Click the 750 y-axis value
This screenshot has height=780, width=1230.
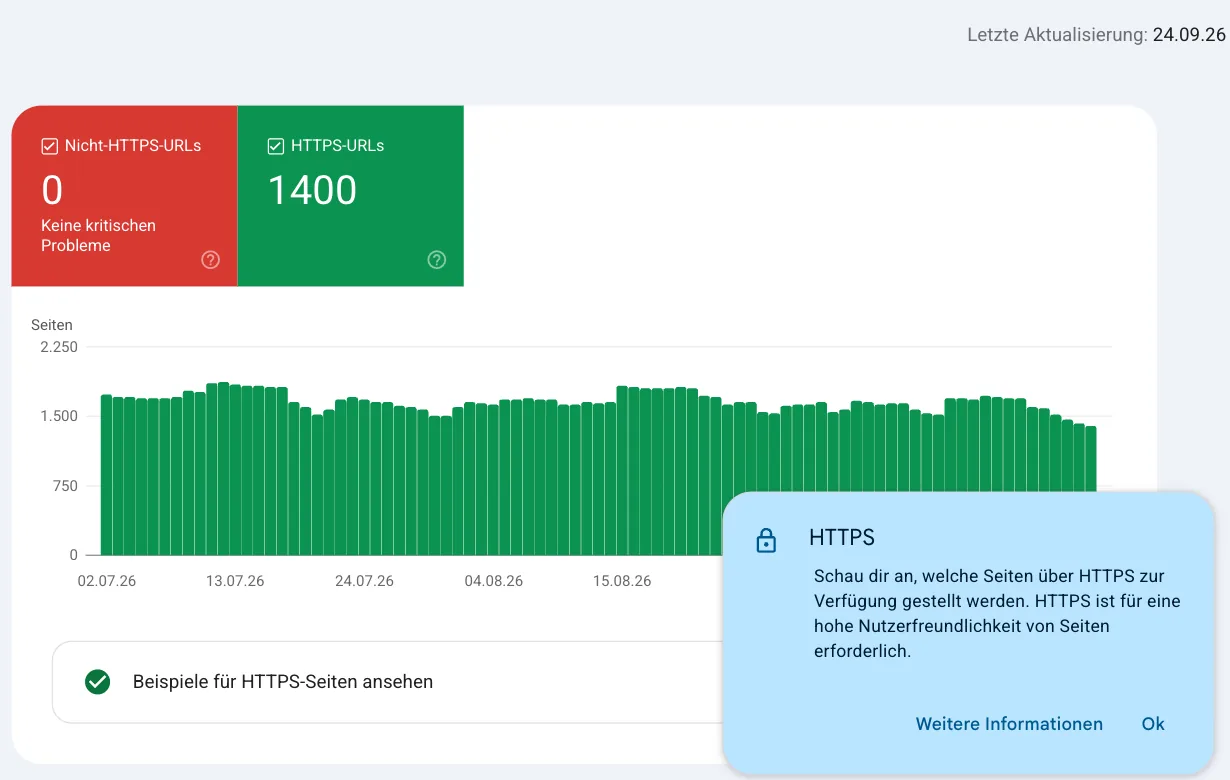[65, 486]
